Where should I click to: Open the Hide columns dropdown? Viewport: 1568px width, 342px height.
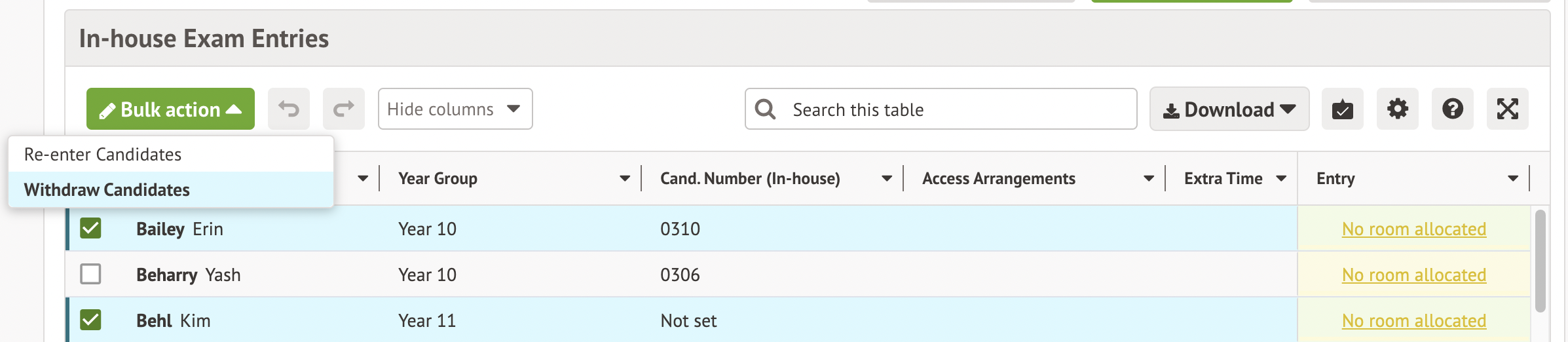[x=455, y=109]
